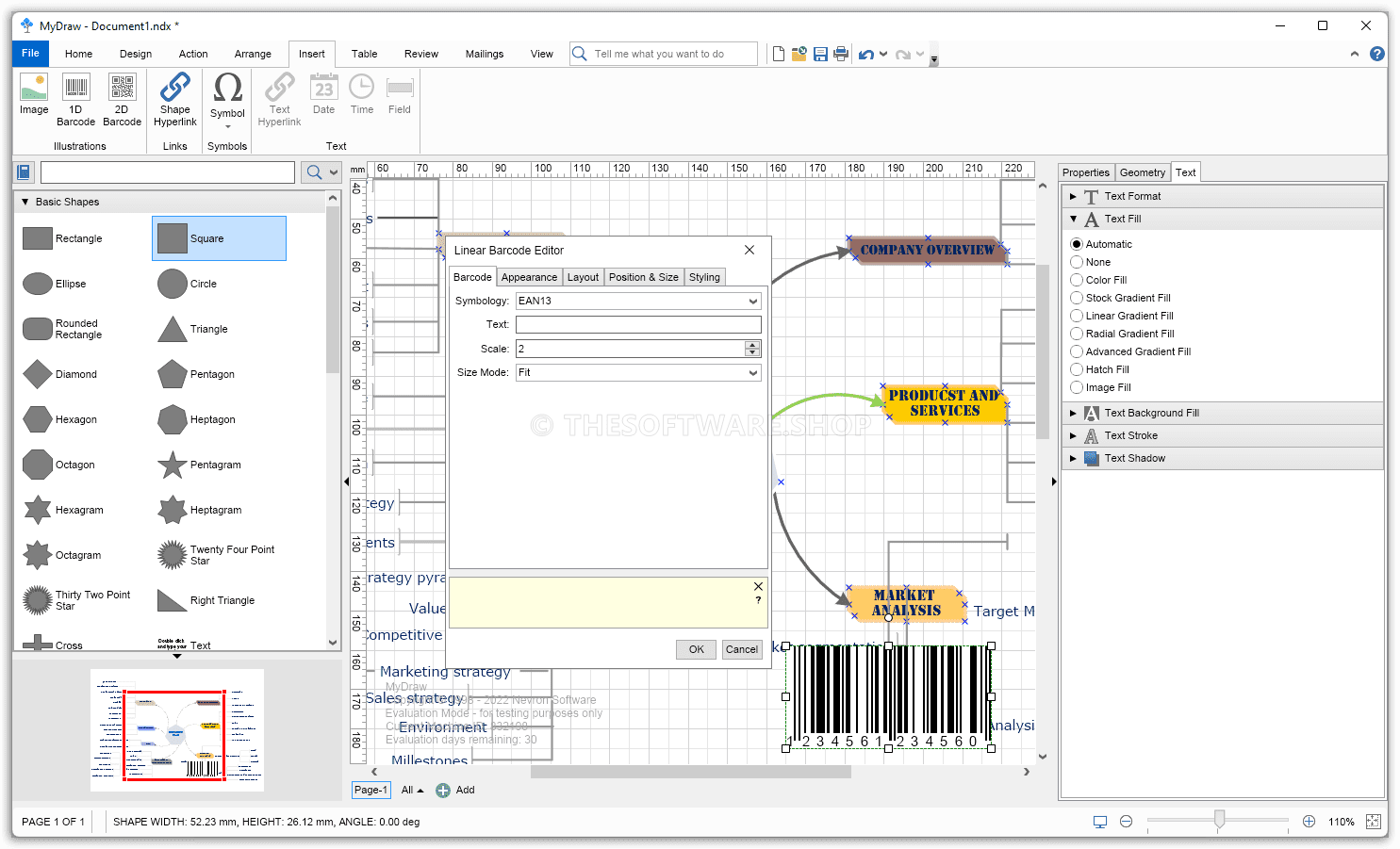1400x849 pixels.
Task: Insert a 1D Barcode
Action: point(76,100)
